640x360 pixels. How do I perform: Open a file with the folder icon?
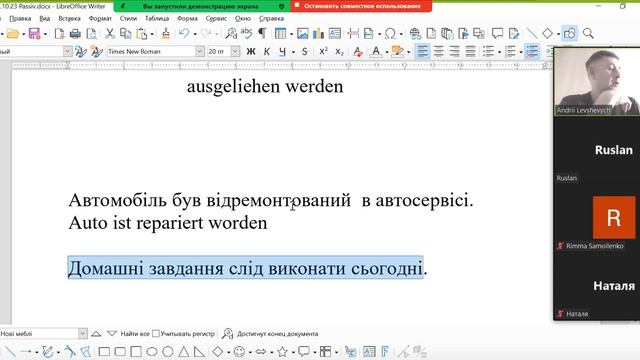click(13, 33)
